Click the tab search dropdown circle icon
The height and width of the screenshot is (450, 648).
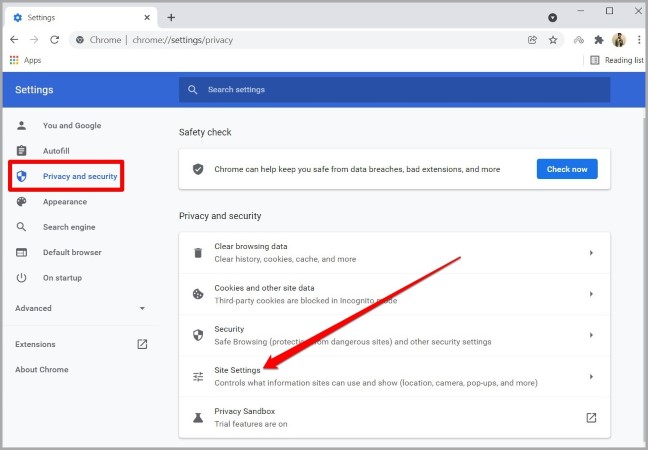point(553,17)
